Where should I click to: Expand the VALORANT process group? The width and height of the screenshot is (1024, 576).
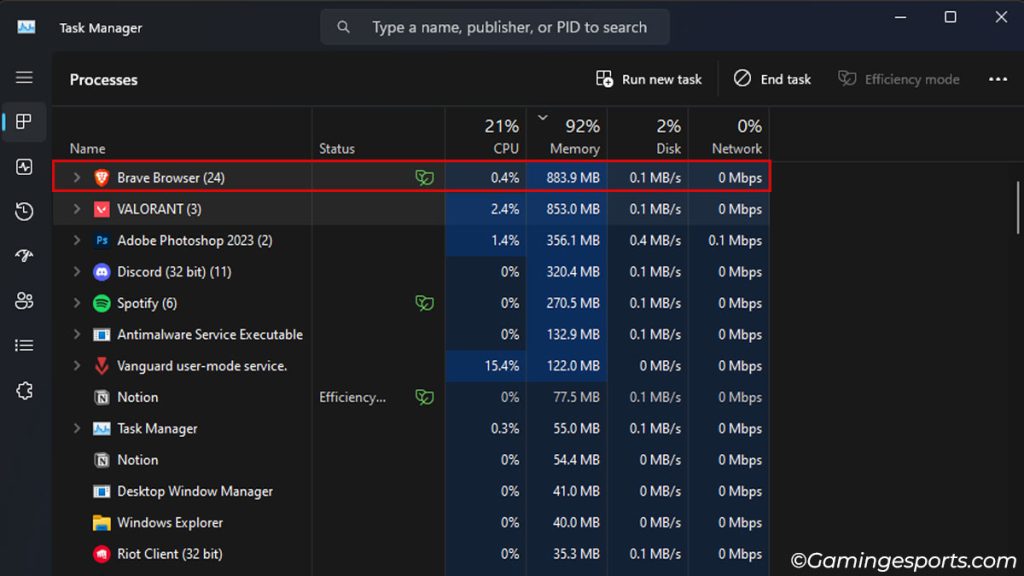76,208
